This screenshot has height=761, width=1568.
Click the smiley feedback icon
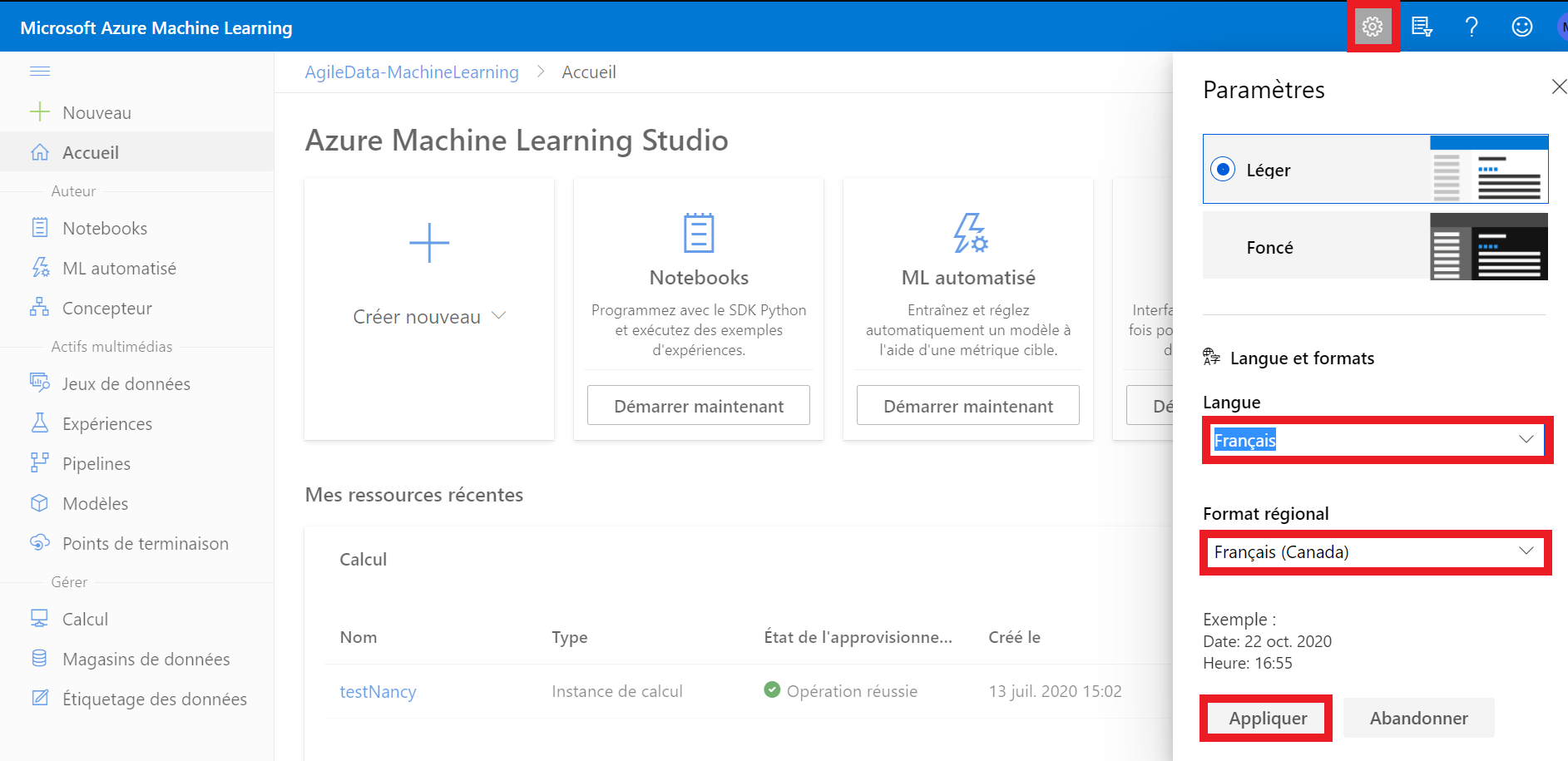click(x=1521, y=27)
